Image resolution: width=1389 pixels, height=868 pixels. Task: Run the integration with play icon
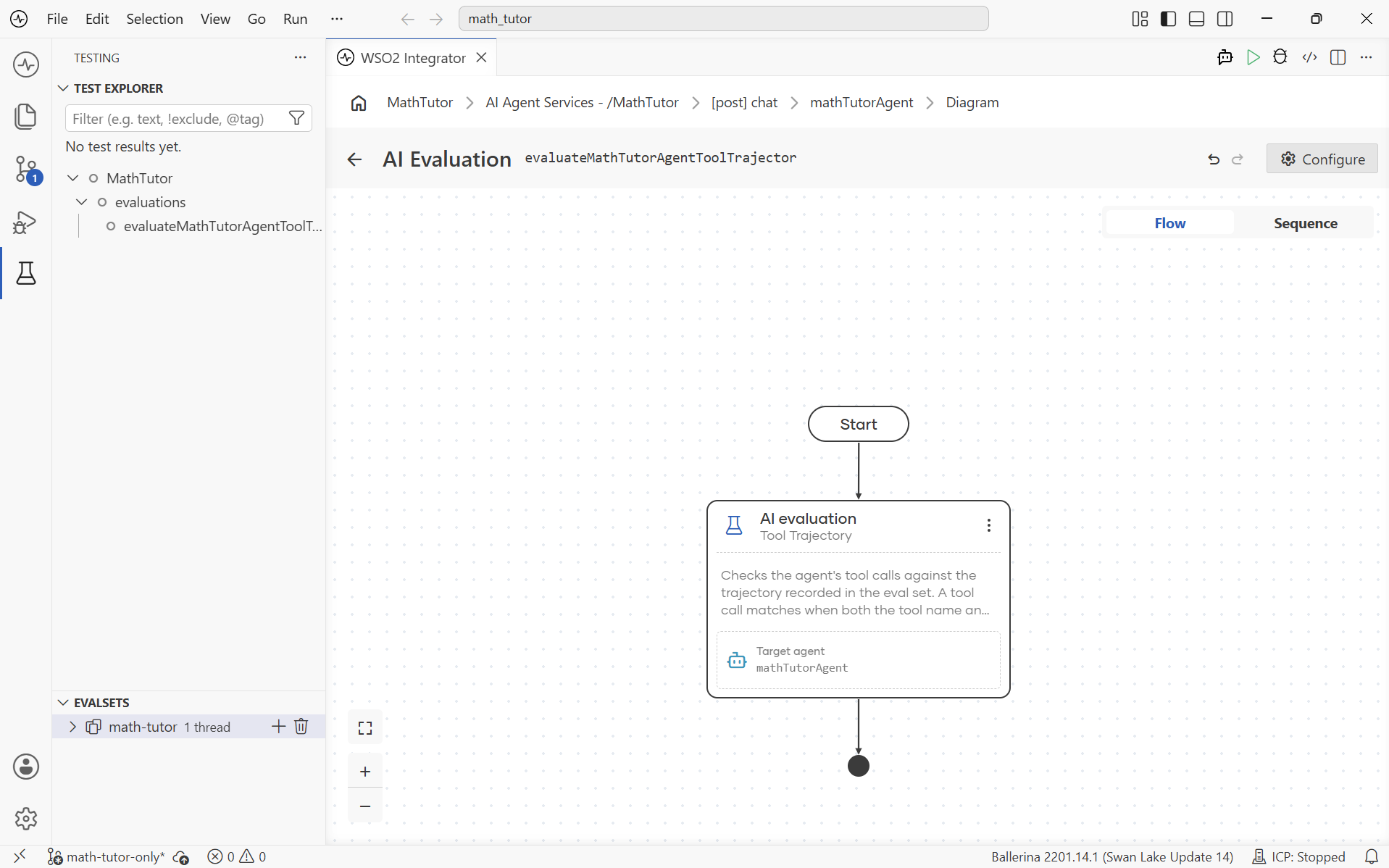(x=1253, y=57)
